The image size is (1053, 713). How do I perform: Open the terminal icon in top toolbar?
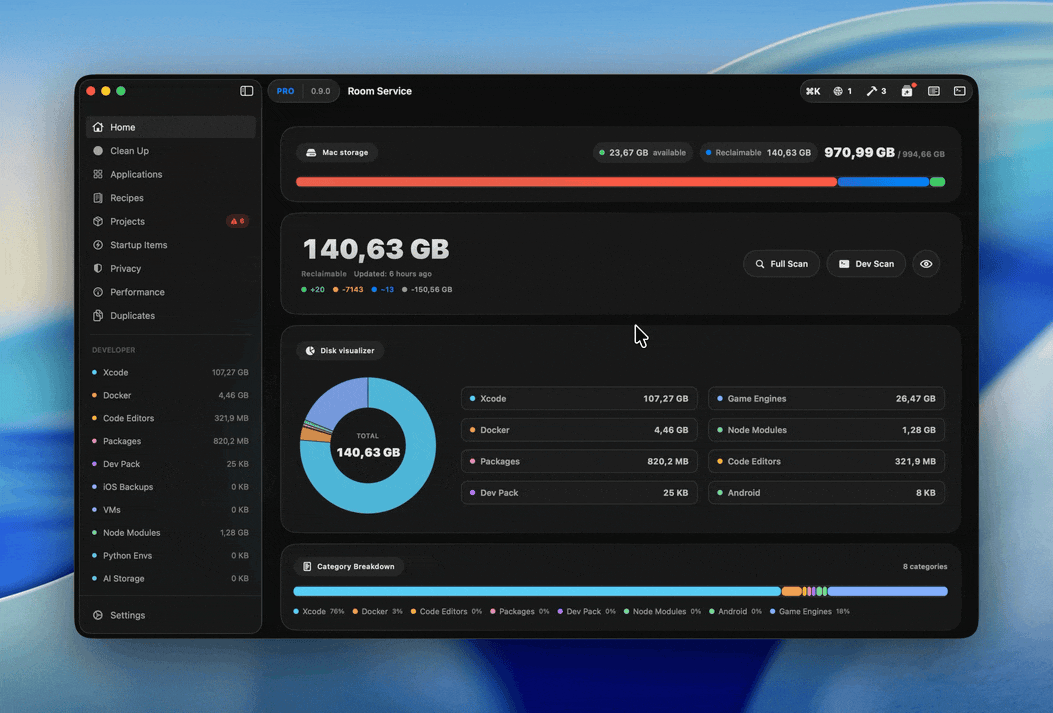tap(960, 91)
